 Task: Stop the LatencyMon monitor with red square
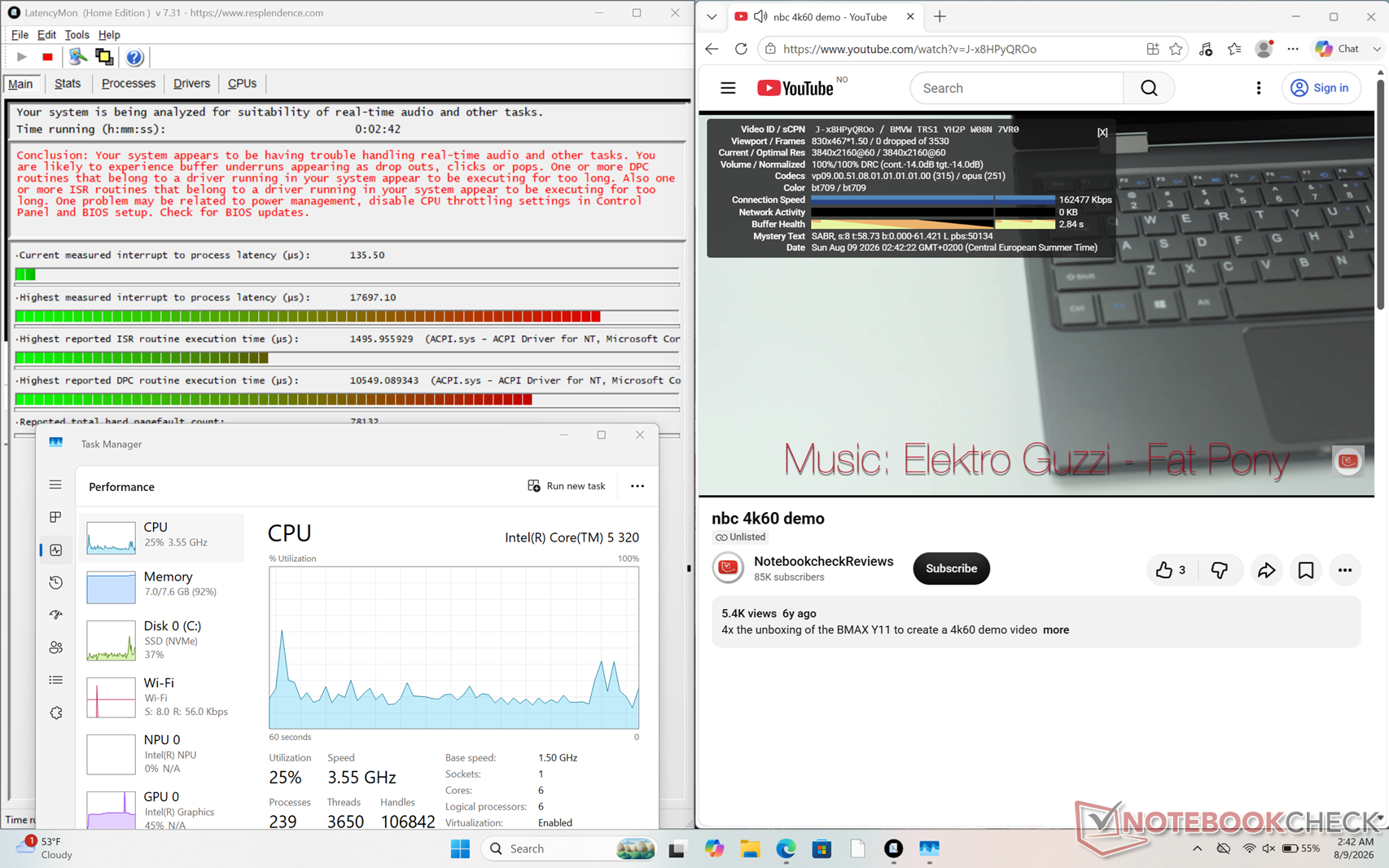(47, 57)
